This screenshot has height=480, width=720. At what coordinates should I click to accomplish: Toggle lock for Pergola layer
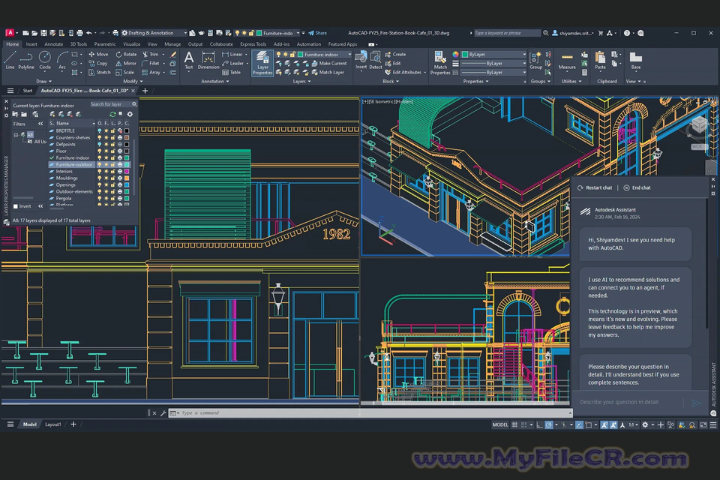[x=112, y=198]
